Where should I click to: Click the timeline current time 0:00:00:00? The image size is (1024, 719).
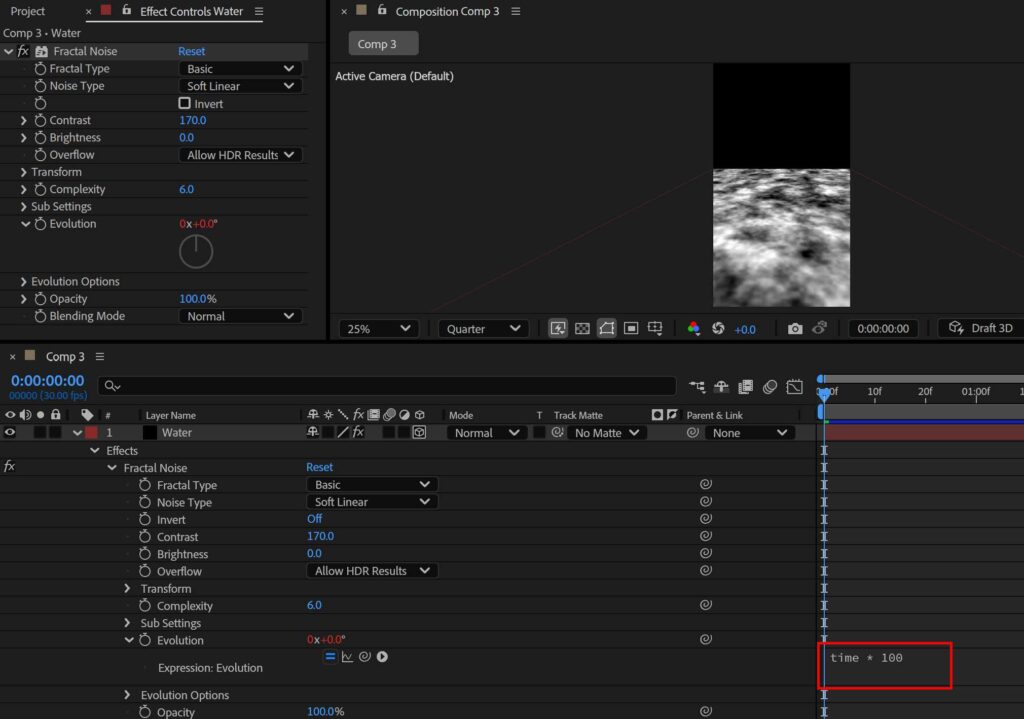click(x=48, y=380)
